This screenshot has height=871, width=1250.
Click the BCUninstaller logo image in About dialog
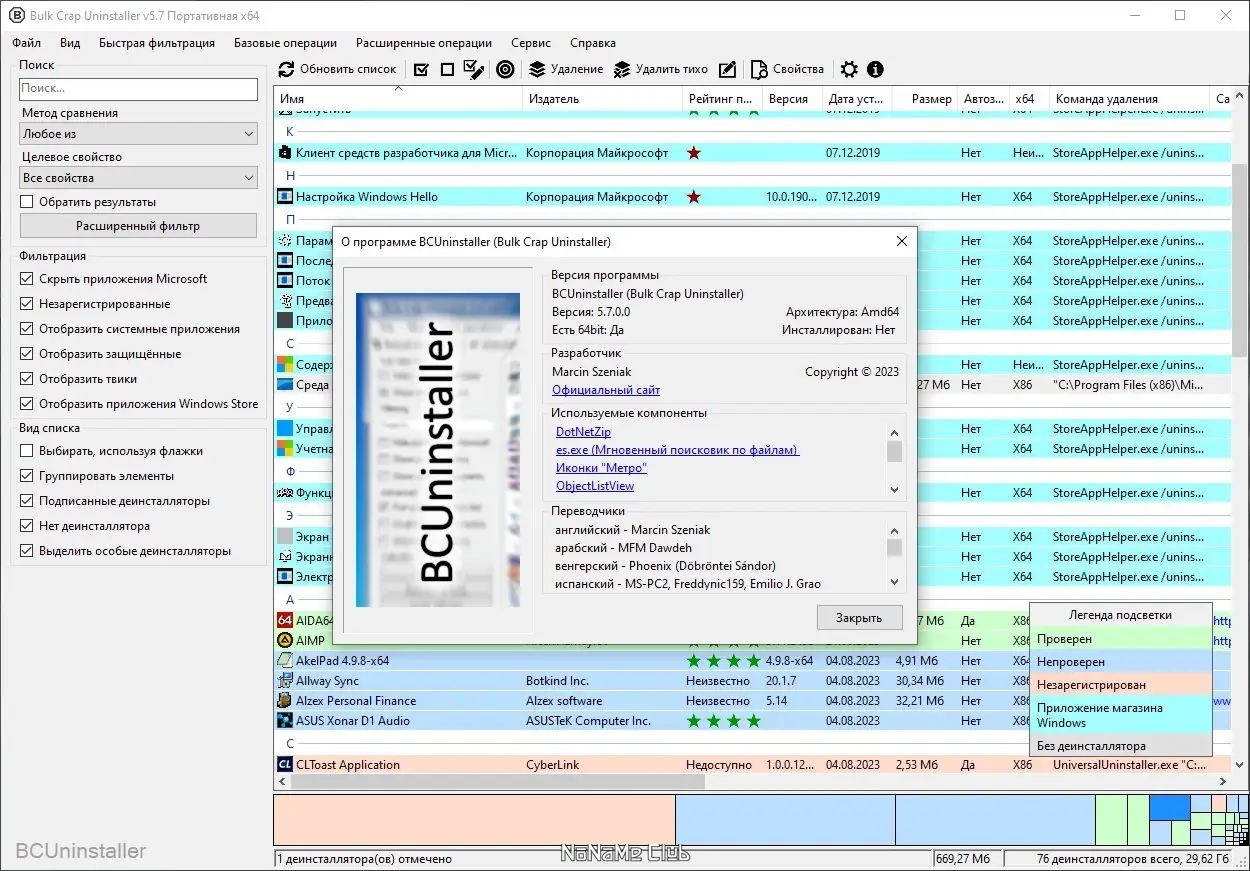tap(438, 450)
